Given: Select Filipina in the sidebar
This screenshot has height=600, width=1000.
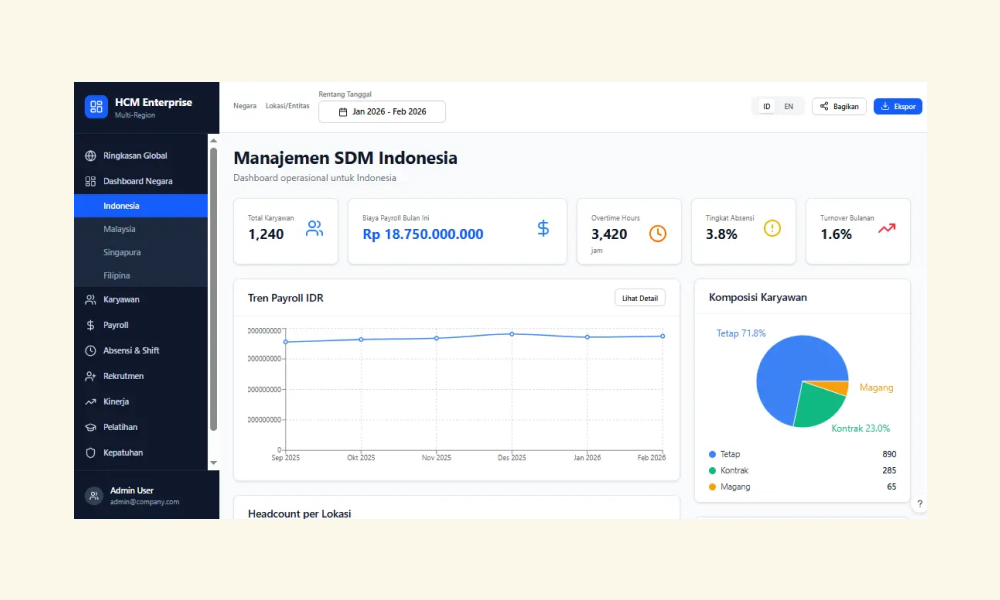Looking at the screenshot, I should coord(141,275).
